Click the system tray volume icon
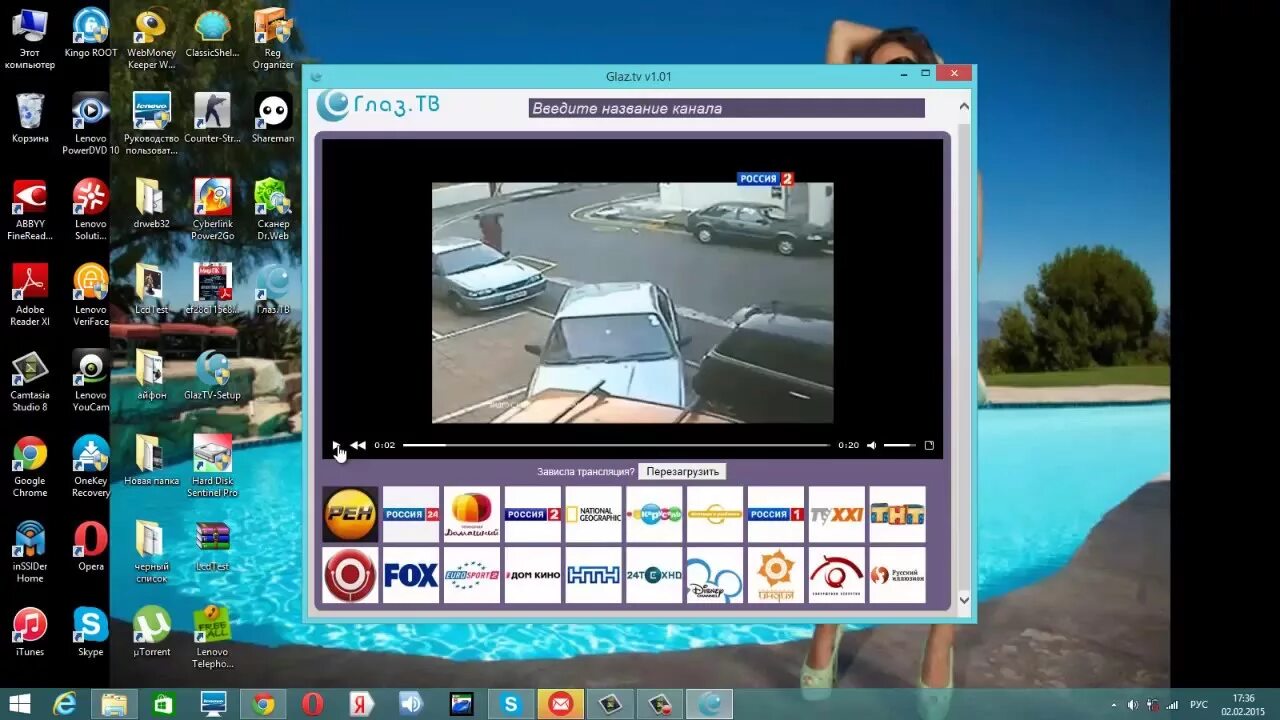Screen dimensions: 1280x720 1133,705
